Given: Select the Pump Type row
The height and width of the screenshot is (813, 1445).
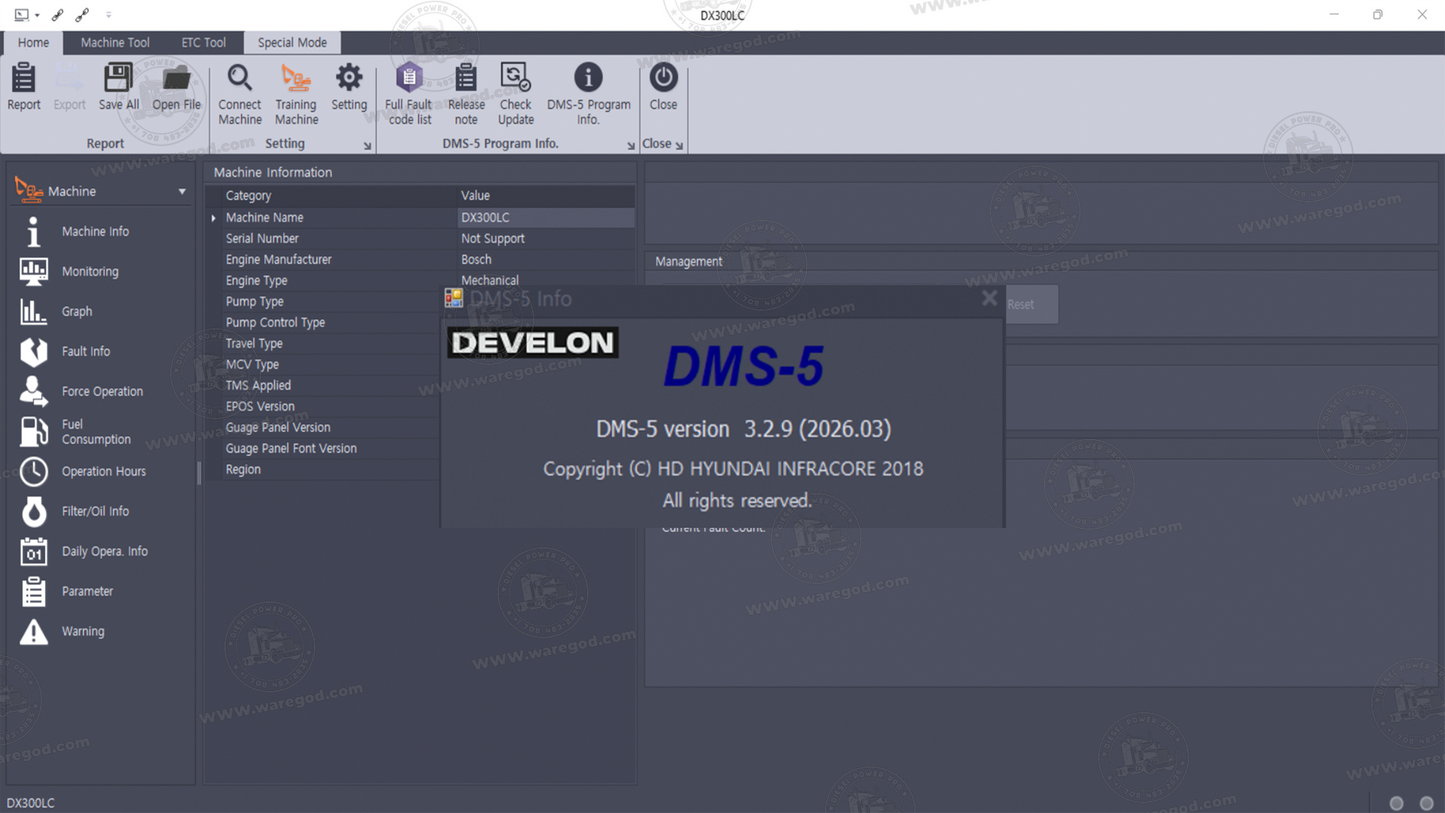Looking at the screenshot, I should pos(324,301).
